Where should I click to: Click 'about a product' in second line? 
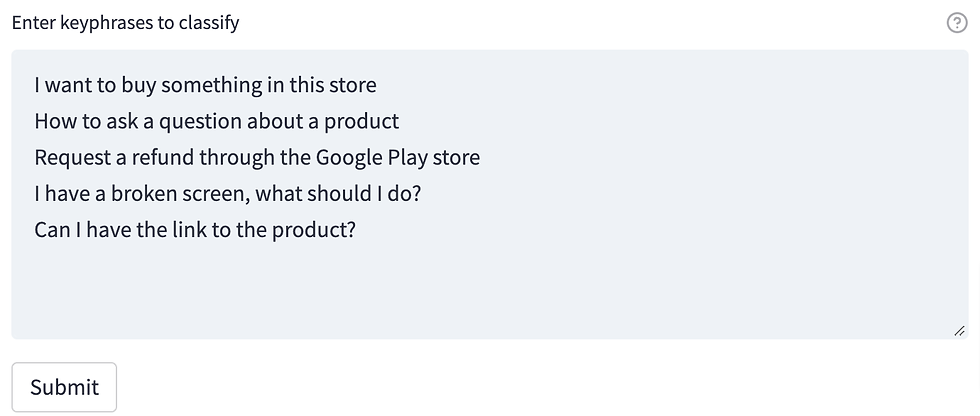(x=323, y=121)
